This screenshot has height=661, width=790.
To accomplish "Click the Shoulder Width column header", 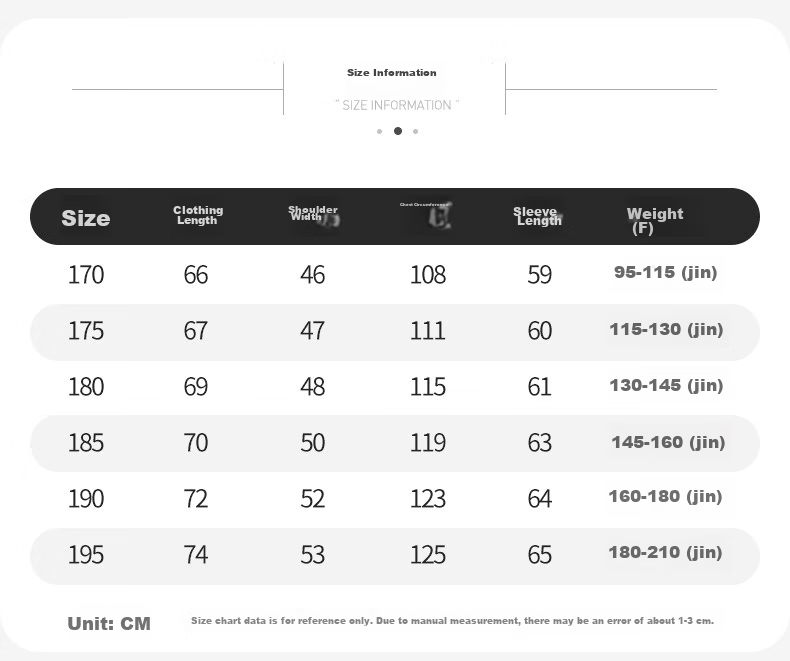I will click(313, 213).
